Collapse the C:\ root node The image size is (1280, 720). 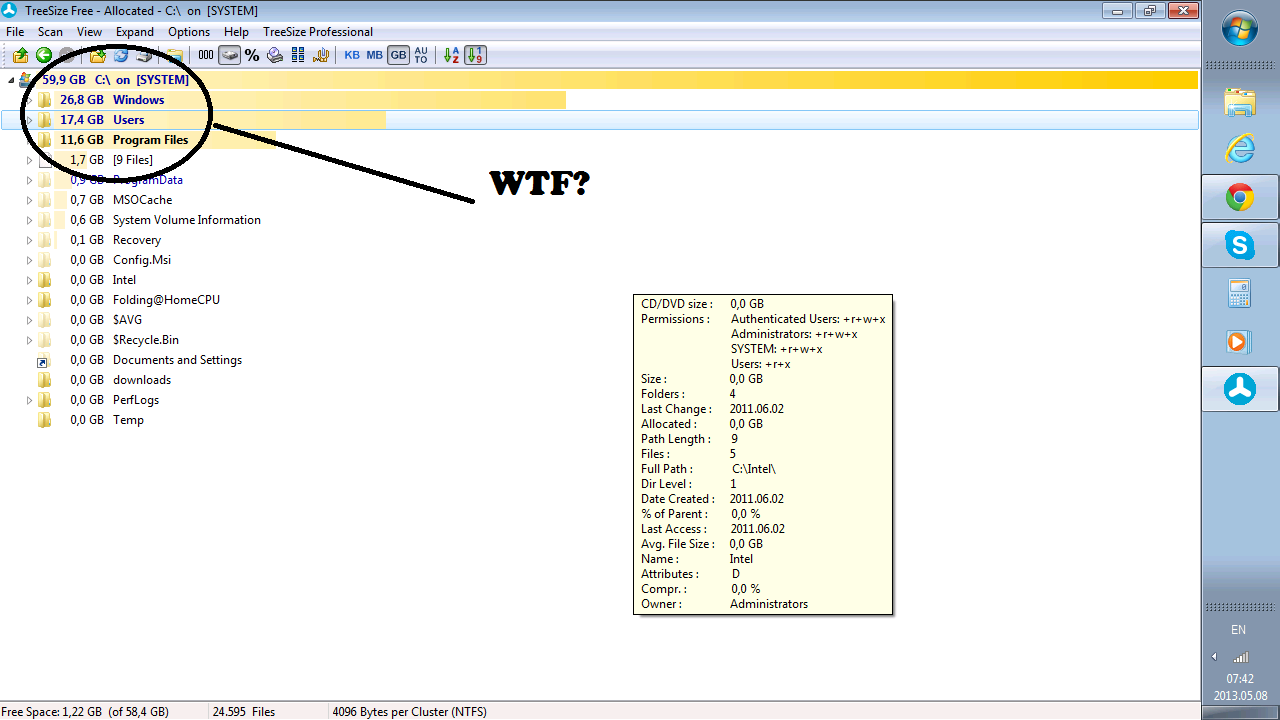point(11,80)
